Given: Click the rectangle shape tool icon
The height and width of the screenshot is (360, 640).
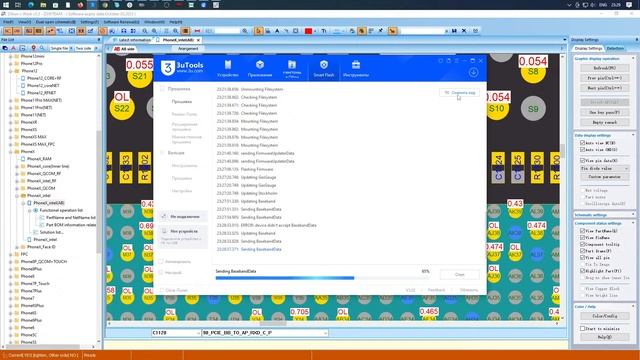Looking at the screenshot, I should coord(296,31).
